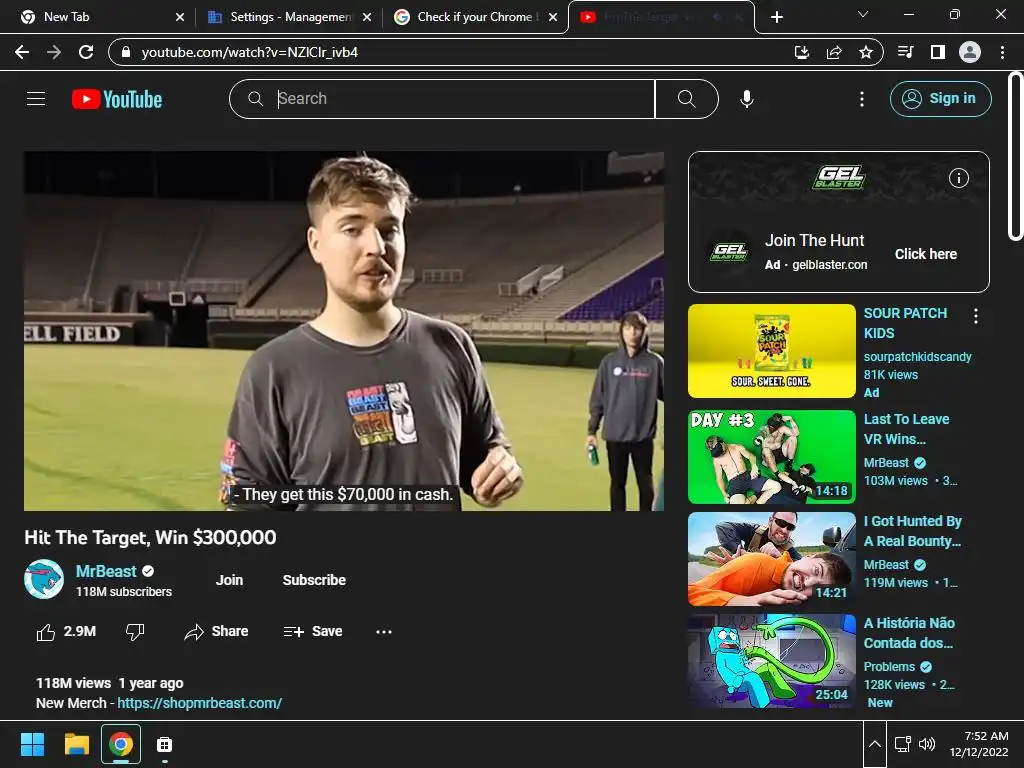Go back in Chrome
Screen dimensions: 1024x768
point(22,52)
